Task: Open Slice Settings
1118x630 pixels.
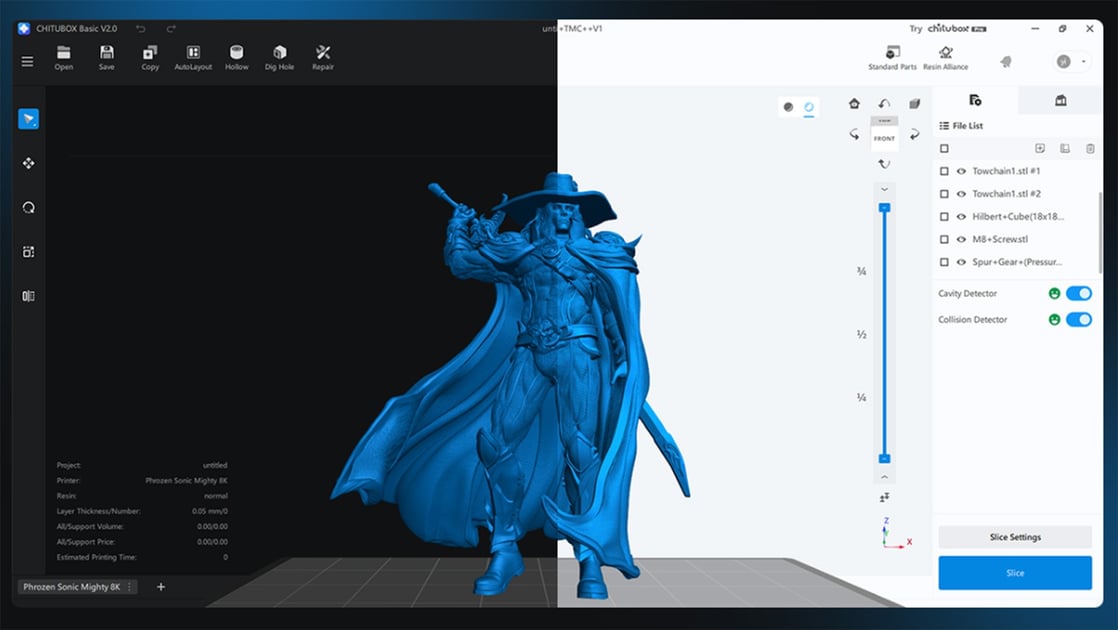Action: tap(1014, 537)
